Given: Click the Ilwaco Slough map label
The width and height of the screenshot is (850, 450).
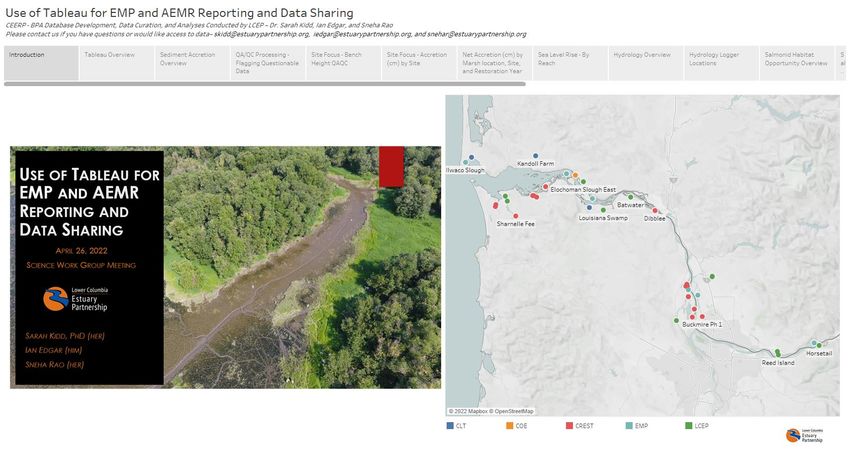Looking at the screenshot, I should pos(465,170).
